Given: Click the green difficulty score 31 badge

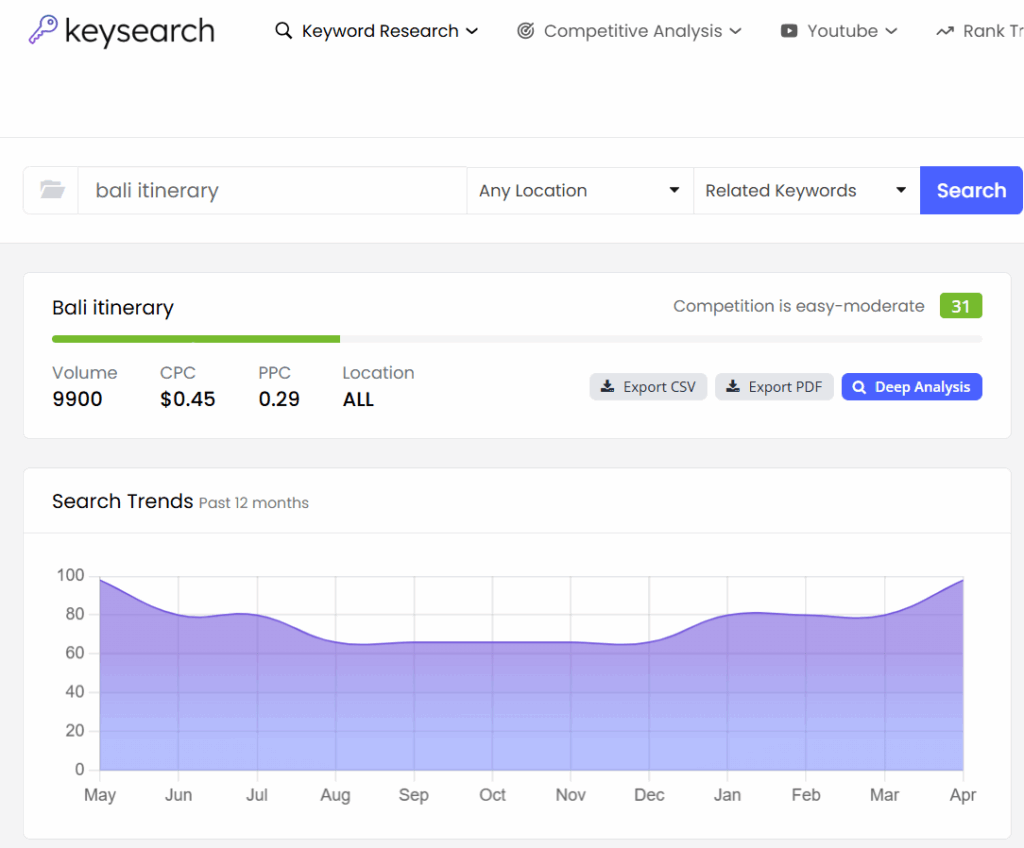Looking at the screenshot, I should 961,306.
